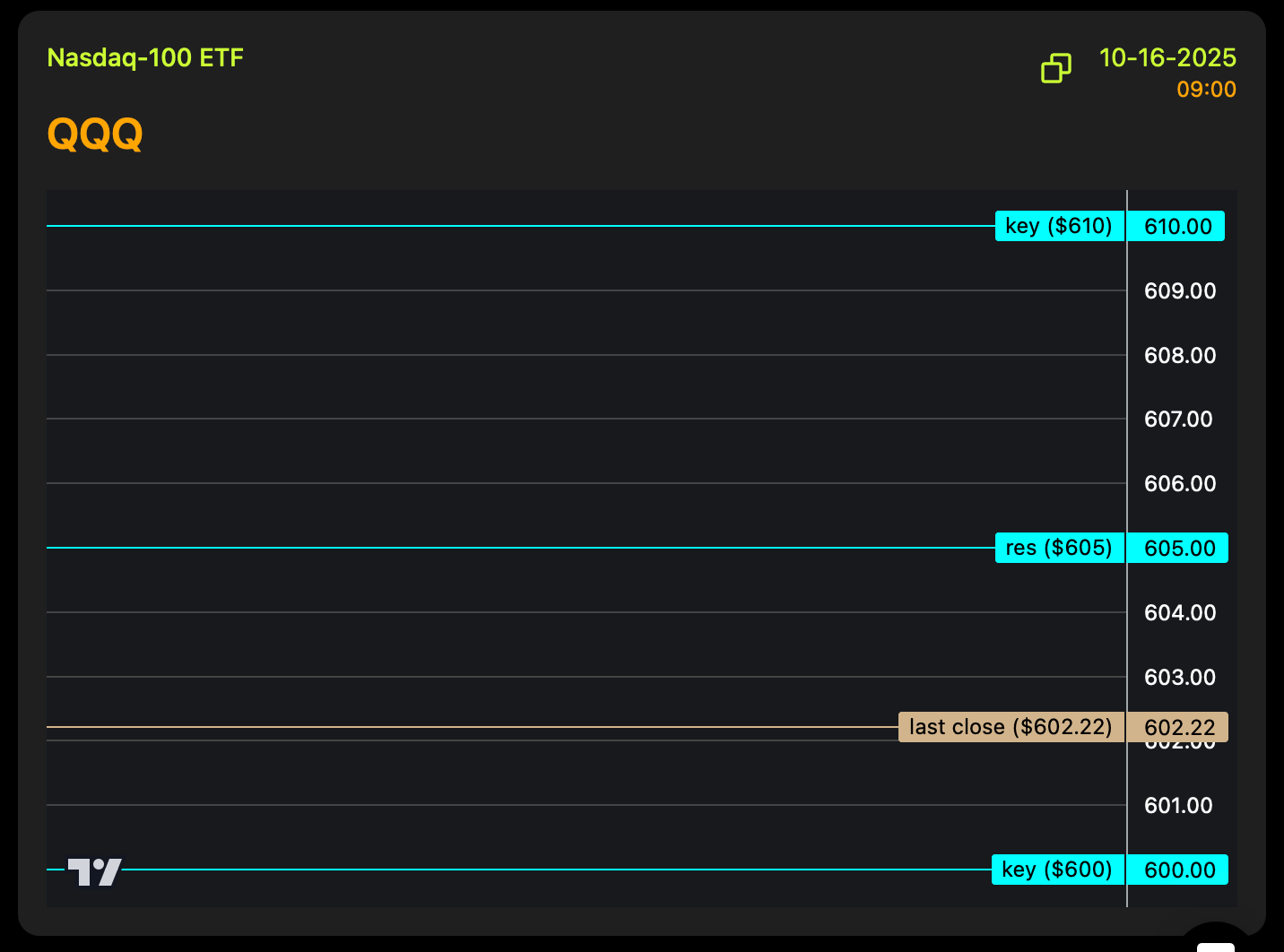Click the cyan 610.00 price tag
The image size is (1284, 952).
pyautogui.click(x=1177, y=227)
